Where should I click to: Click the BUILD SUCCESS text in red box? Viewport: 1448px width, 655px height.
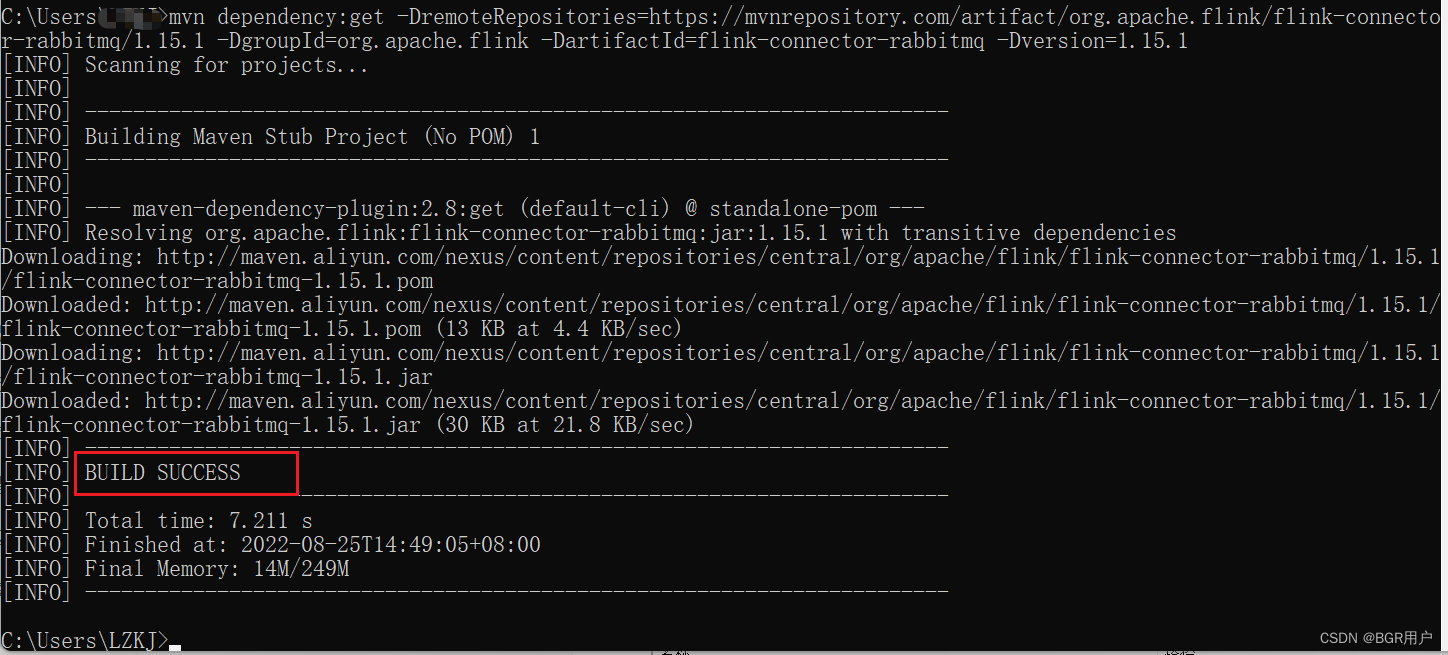point(163,473)
